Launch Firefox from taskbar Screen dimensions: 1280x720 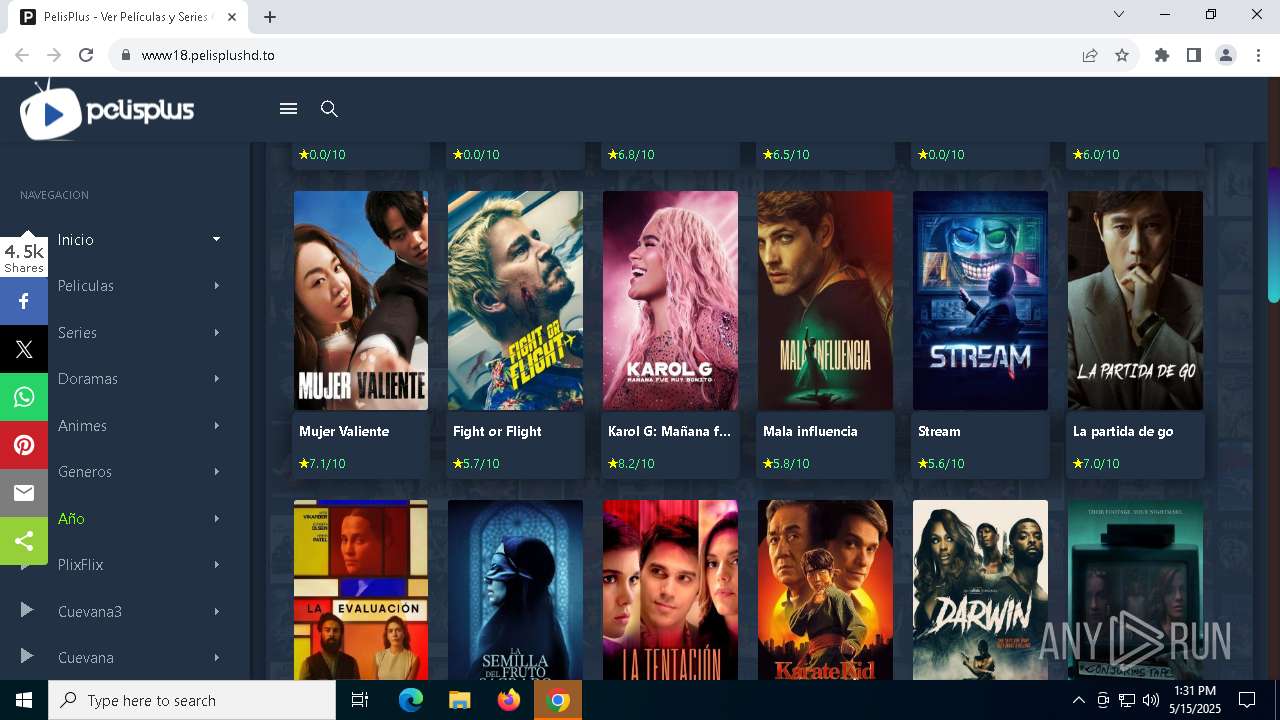509,700
